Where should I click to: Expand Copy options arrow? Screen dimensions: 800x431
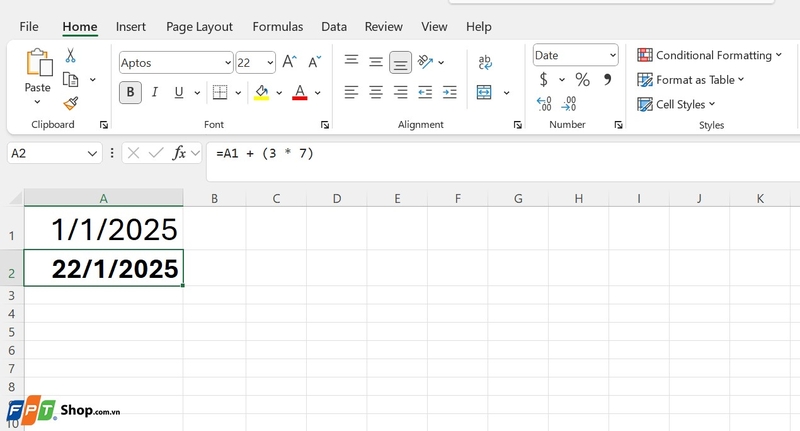[x=92, y=80]
